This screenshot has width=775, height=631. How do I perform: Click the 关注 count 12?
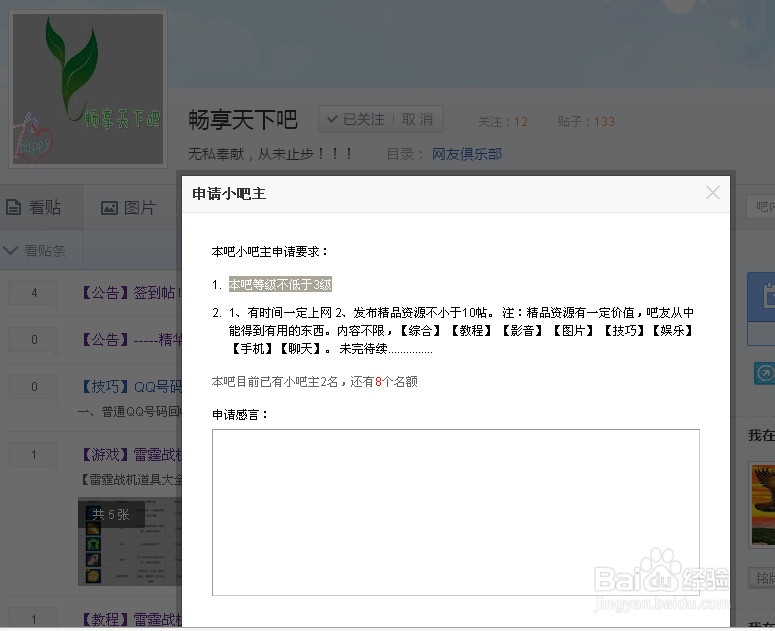pos(520,122)
